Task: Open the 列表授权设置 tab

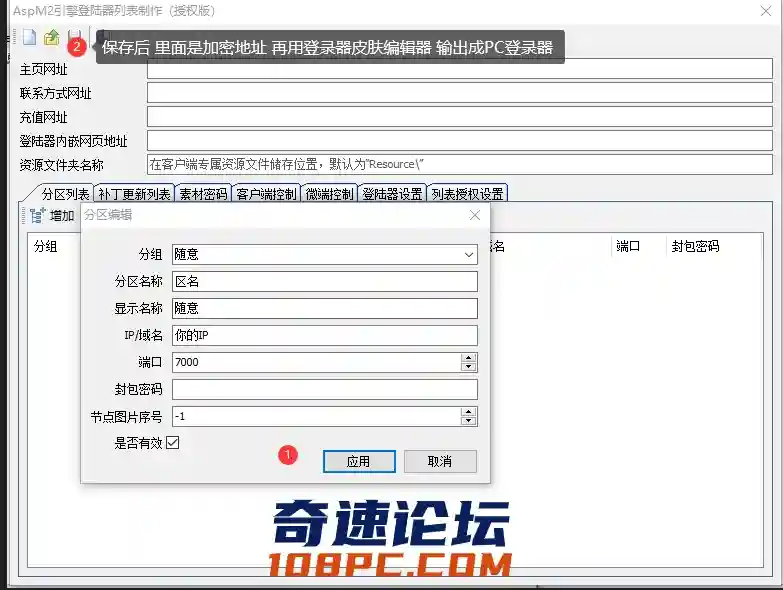Action: (x=467, y=194)
